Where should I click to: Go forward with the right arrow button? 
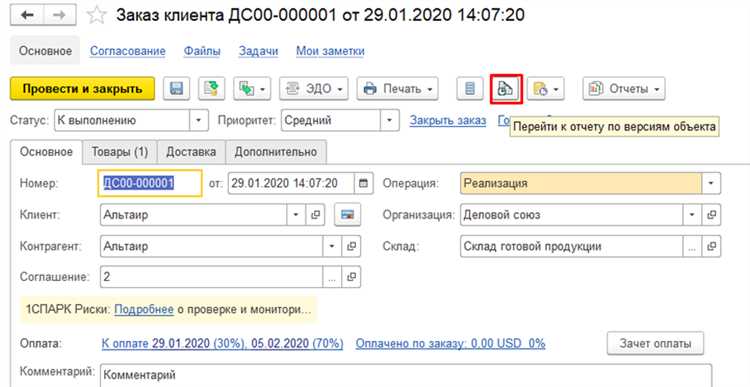pos(60,15)
